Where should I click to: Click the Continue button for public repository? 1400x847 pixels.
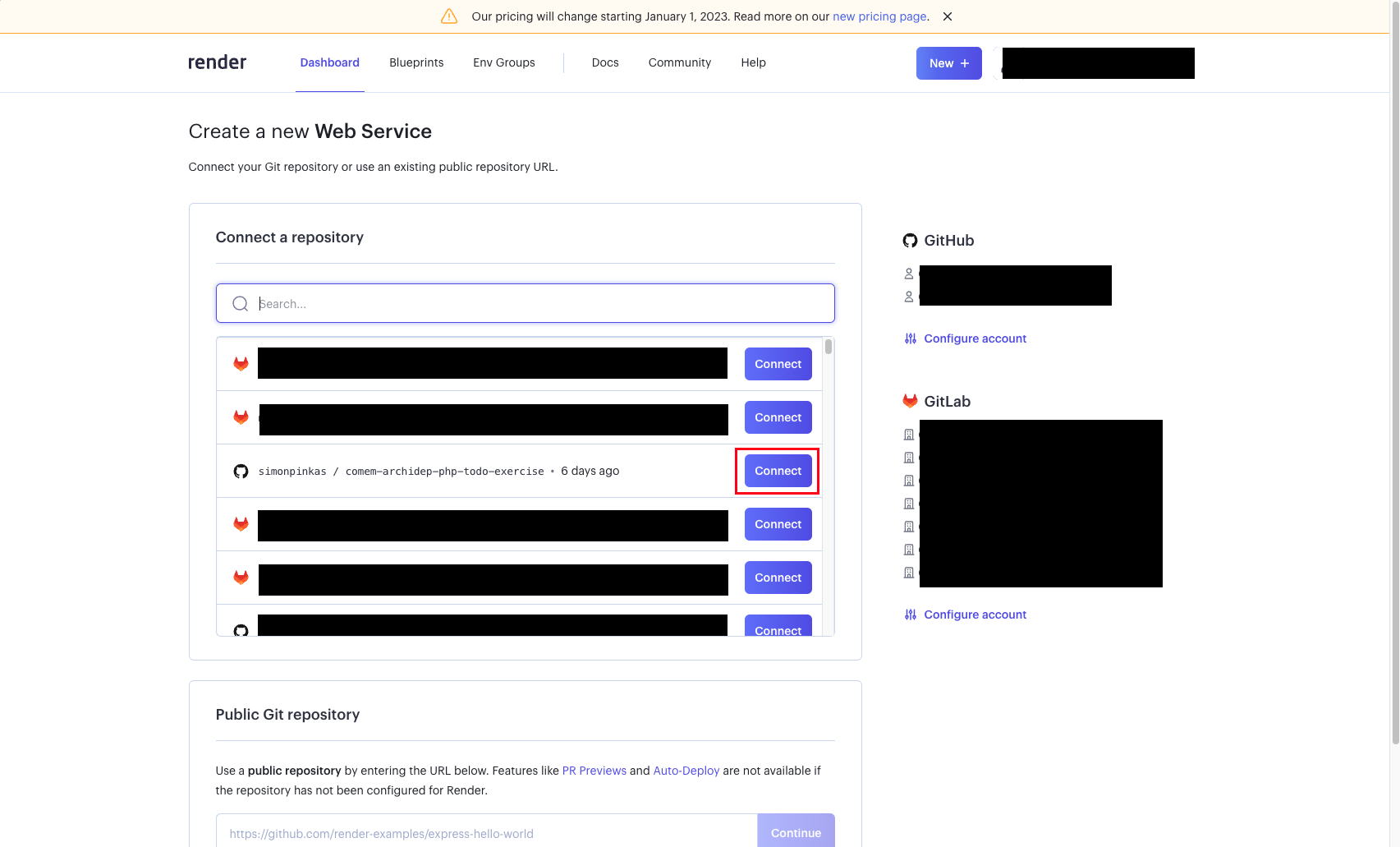tap(796, 832)
